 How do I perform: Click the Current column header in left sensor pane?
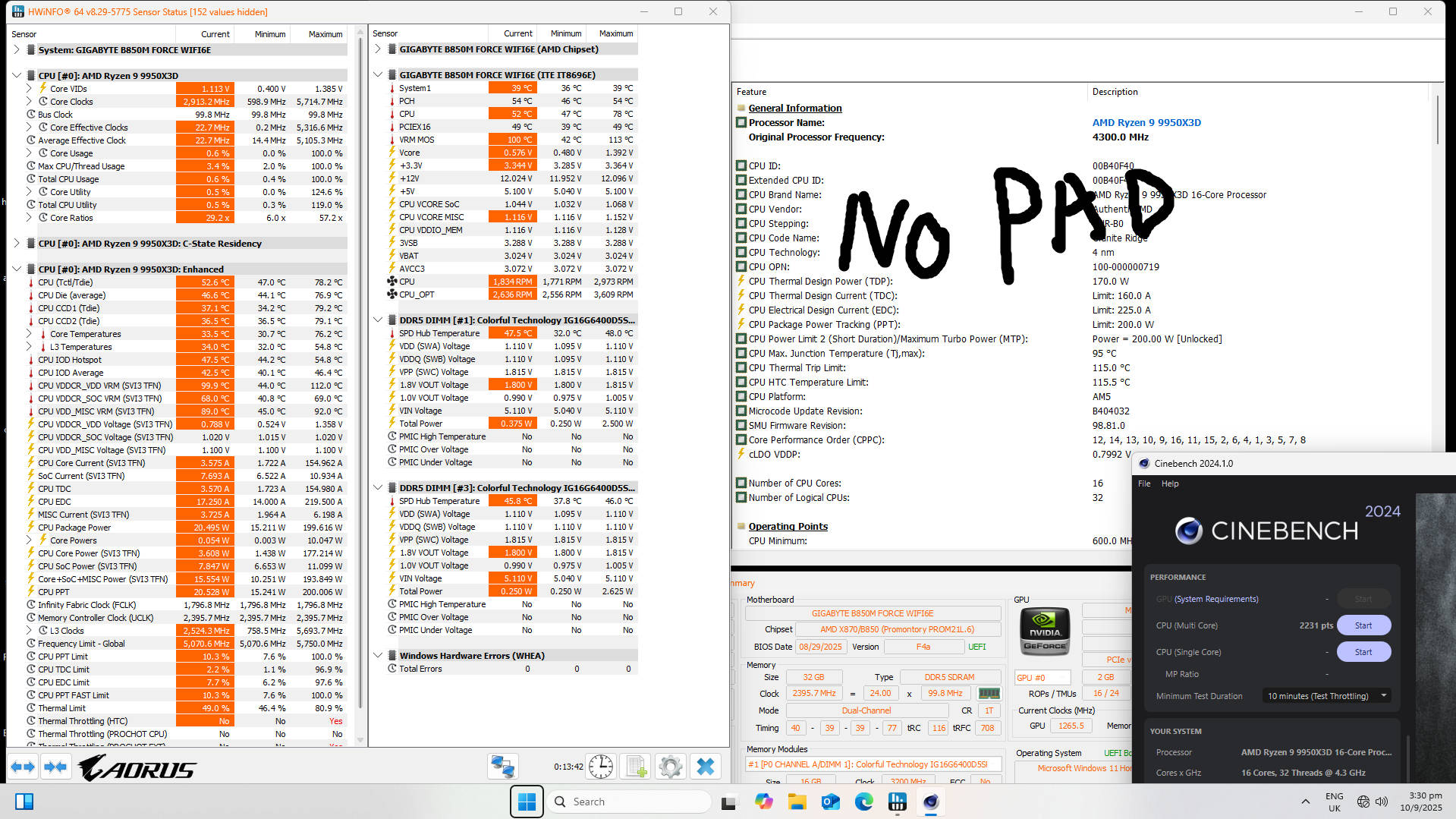[205, 34]
